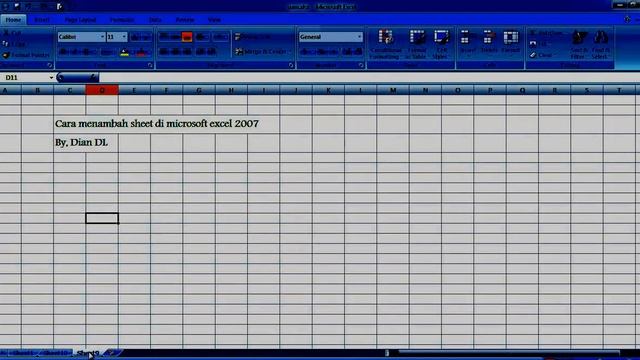Viewport: 640px width, 360px height.
Task: Launch the Alignment group dialog
Action: point(291,65)
